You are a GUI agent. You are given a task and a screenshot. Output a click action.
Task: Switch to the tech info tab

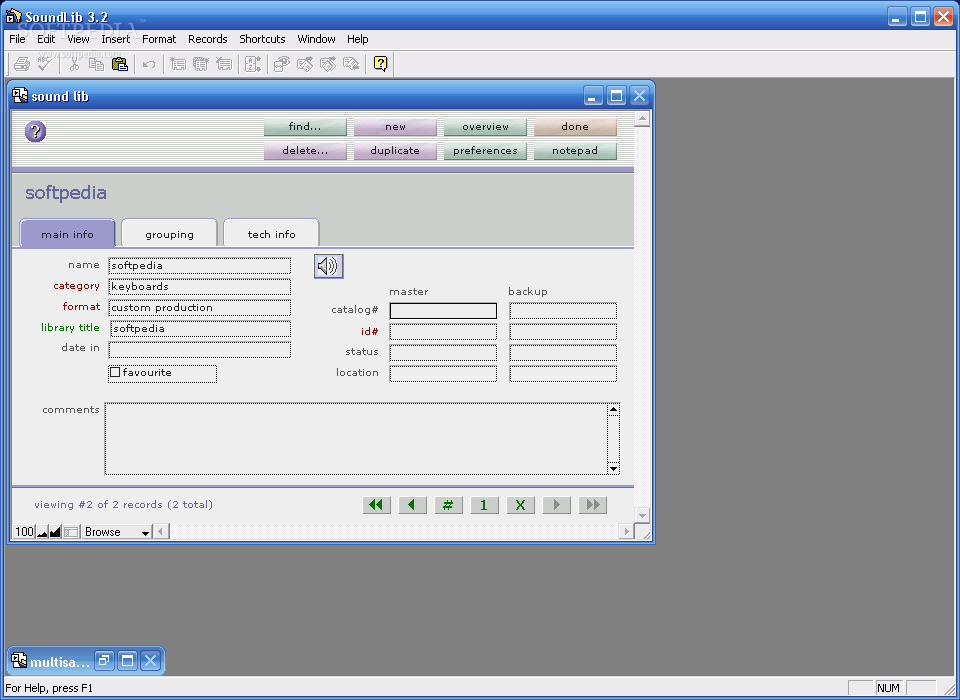tap(271, 233)
